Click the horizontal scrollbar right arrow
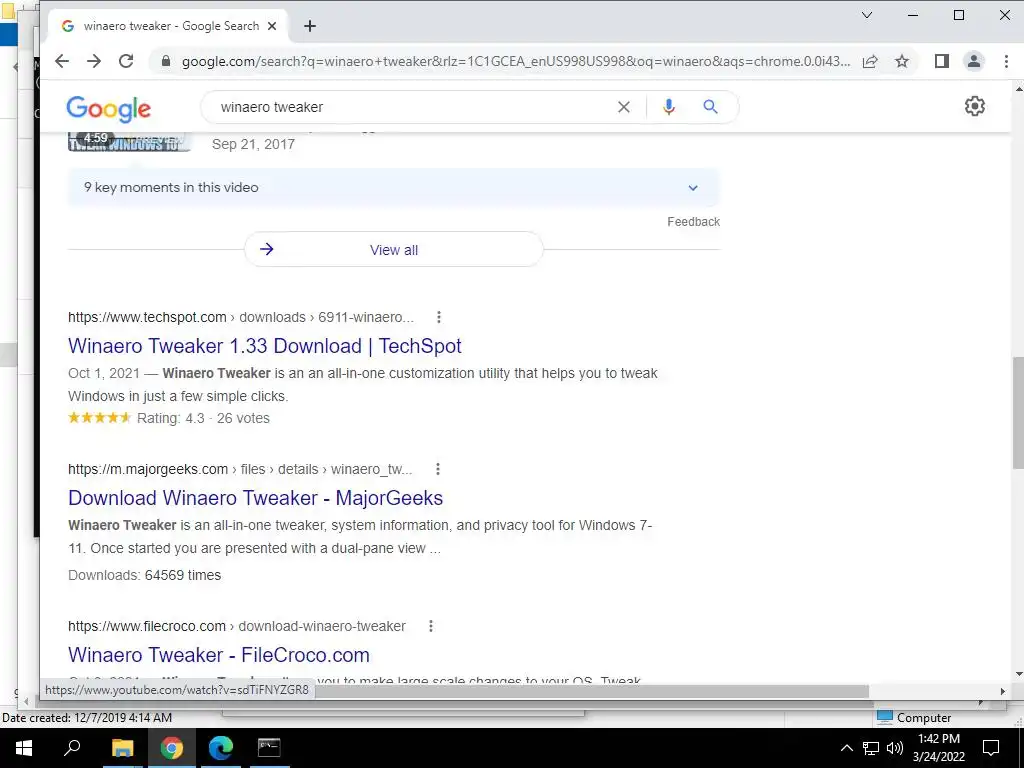Image resolution: width=1024 pixels, height=768 pixels. point(1002,691)
